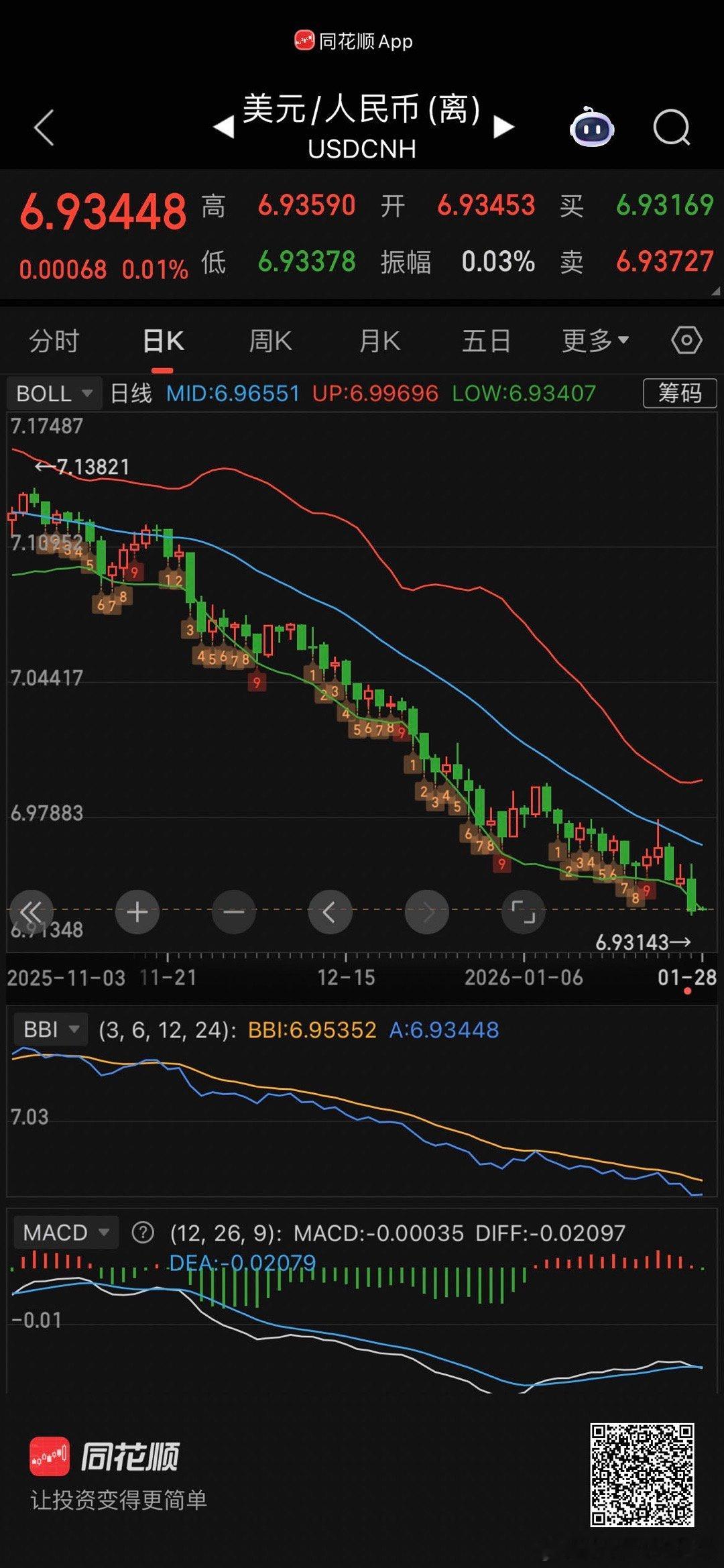Tap the 同花顺 logo icon at bottom
724x1568 pixels.
(x=50, y=1457)
